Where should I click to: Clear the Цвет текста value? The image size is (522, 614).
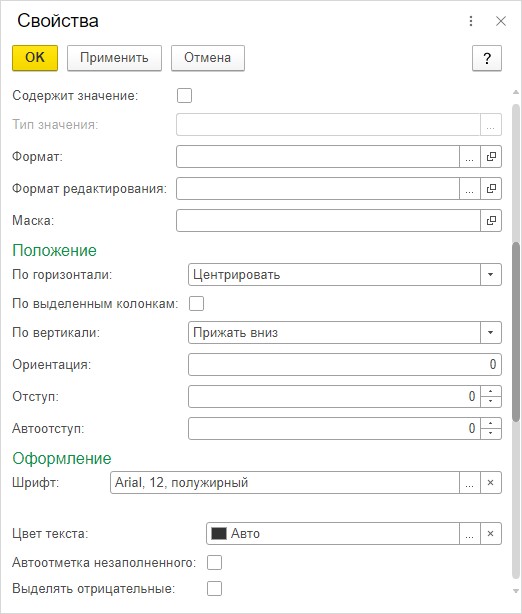[491, 534]
